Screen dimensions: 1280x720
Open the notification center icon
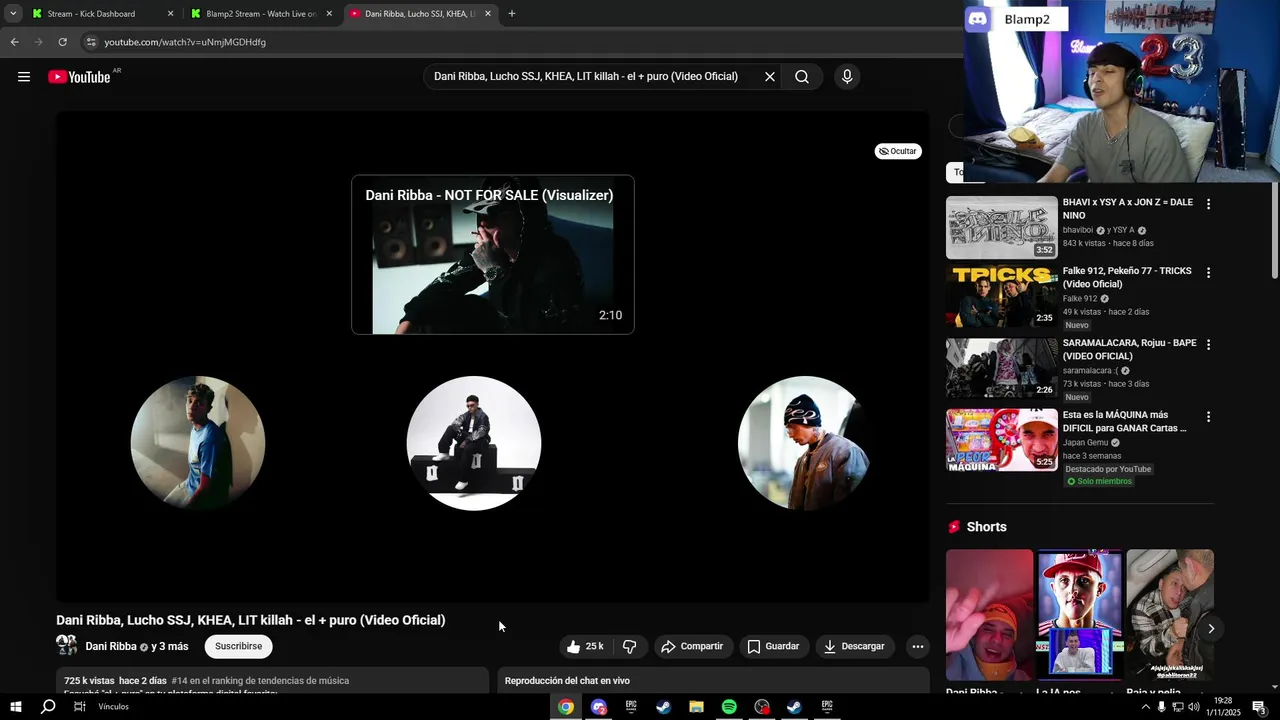tap(1260, 707)
